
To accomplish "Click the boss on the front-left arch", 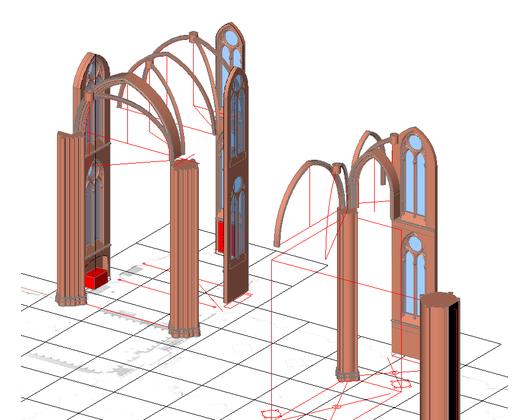I will [x=88, y=96].
